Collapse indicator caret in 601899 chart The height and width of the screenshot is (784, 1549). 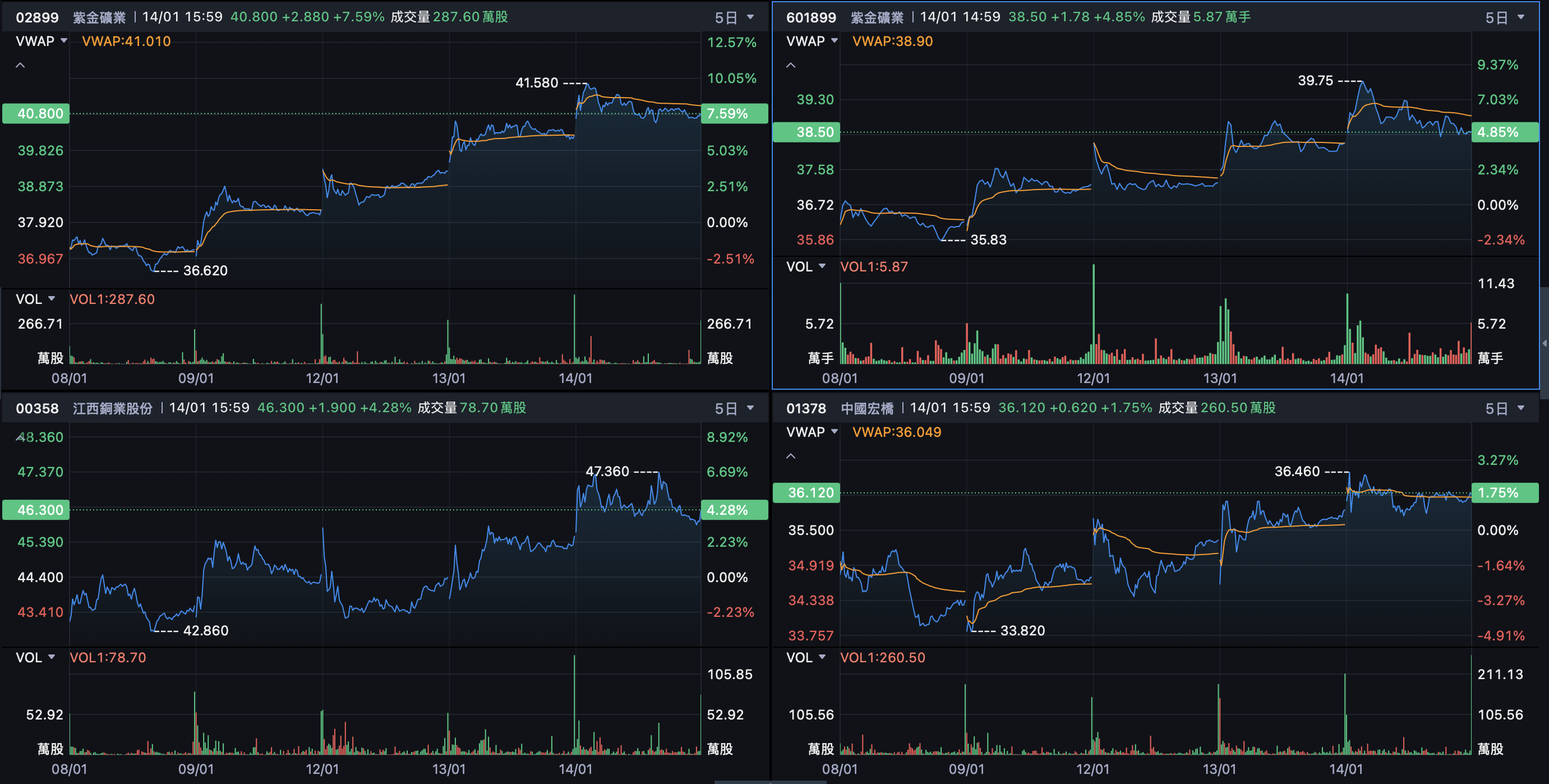(791, 65)
